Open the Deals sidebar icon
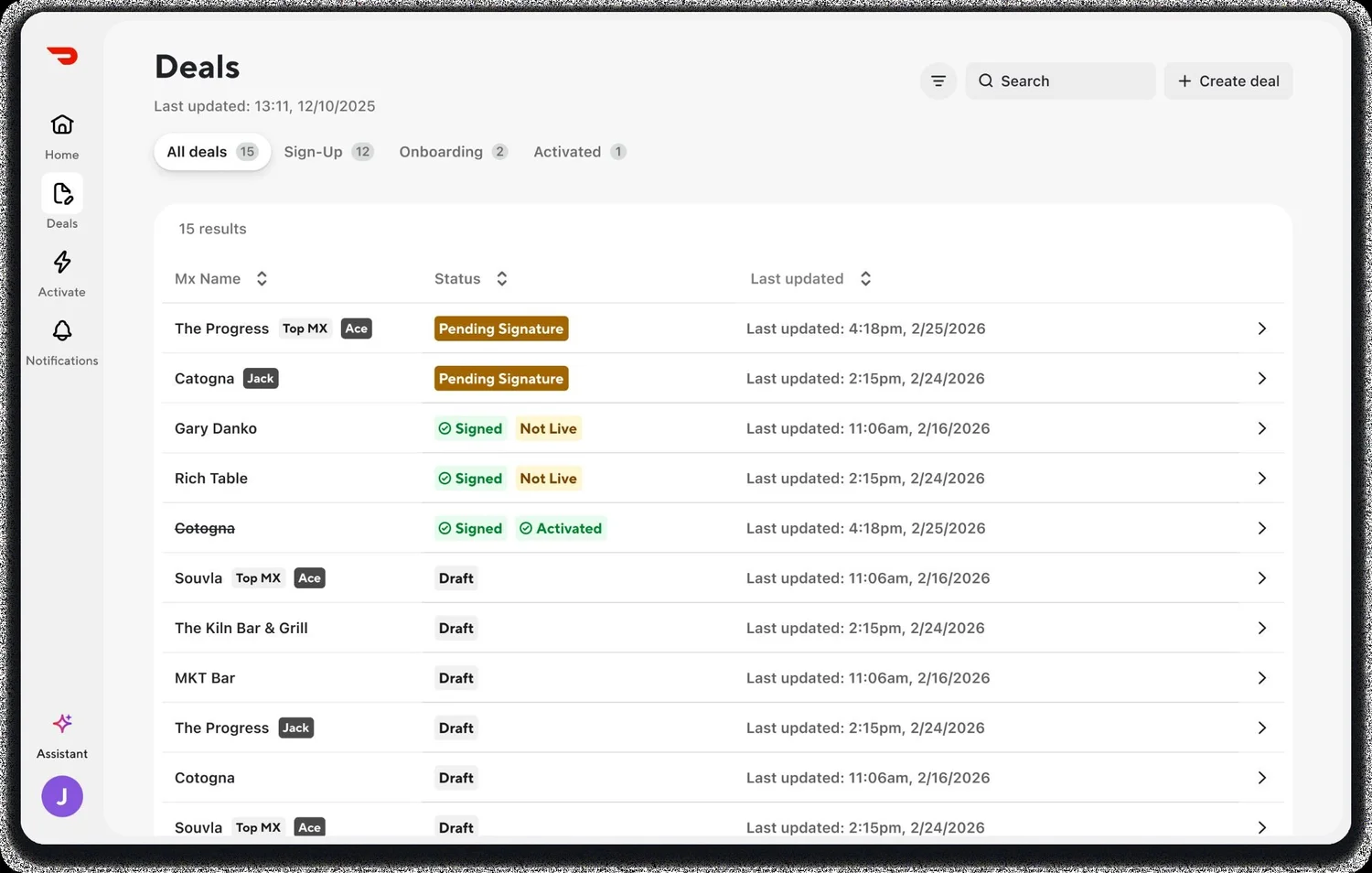1372x873 pixels. click(x=62, y=194)
